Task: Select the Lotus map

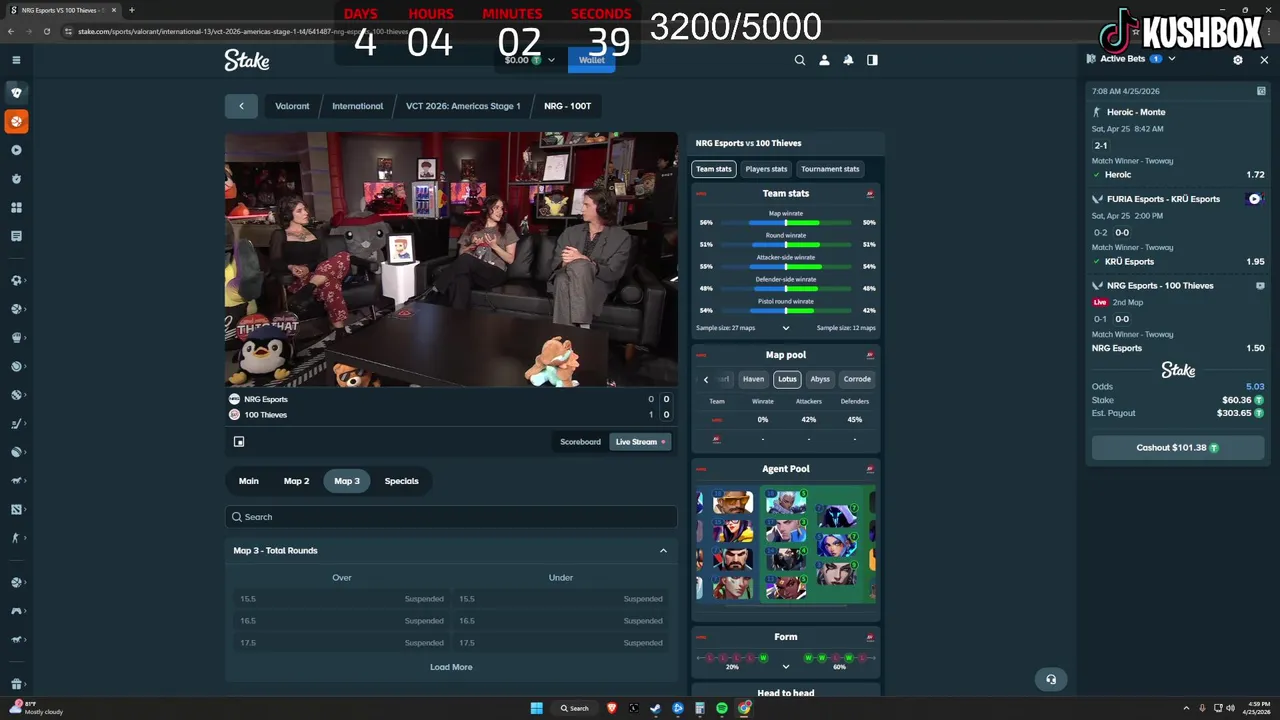Action: click(x=787, y=379)
